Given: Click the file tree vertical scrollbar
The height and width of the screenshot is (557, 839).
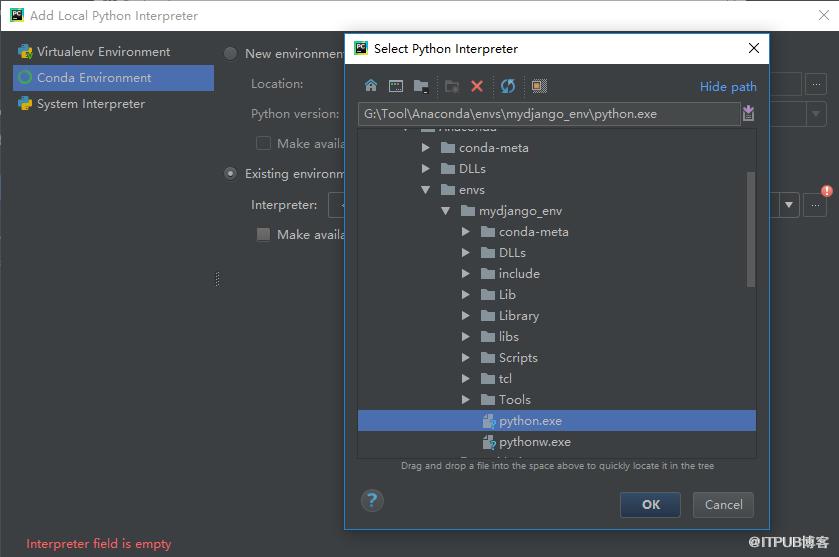Looking at the screenshot, I should (751, 229).
